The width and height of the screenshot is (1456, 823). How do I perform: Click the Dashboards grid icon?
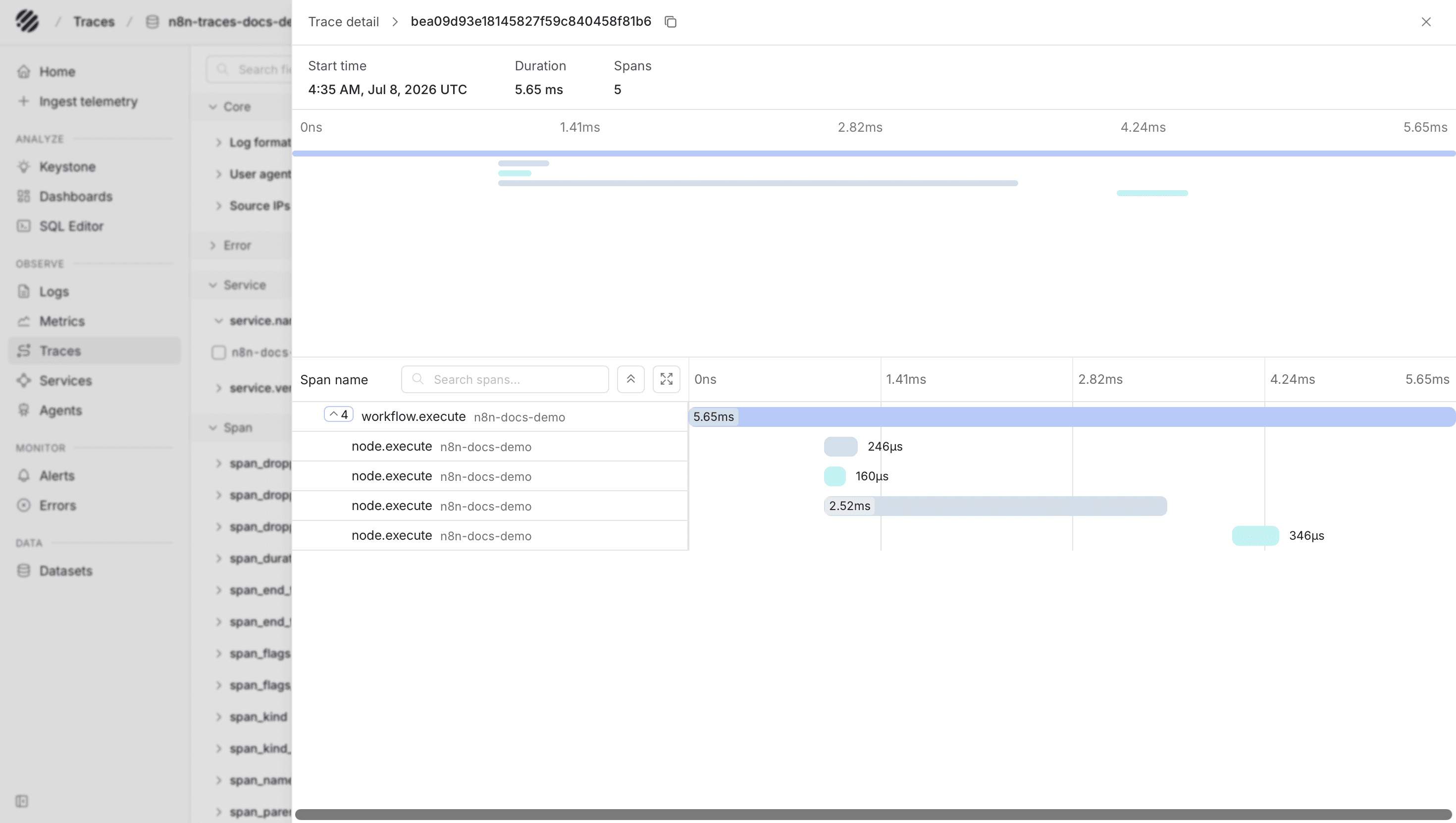tap(24, 197)
